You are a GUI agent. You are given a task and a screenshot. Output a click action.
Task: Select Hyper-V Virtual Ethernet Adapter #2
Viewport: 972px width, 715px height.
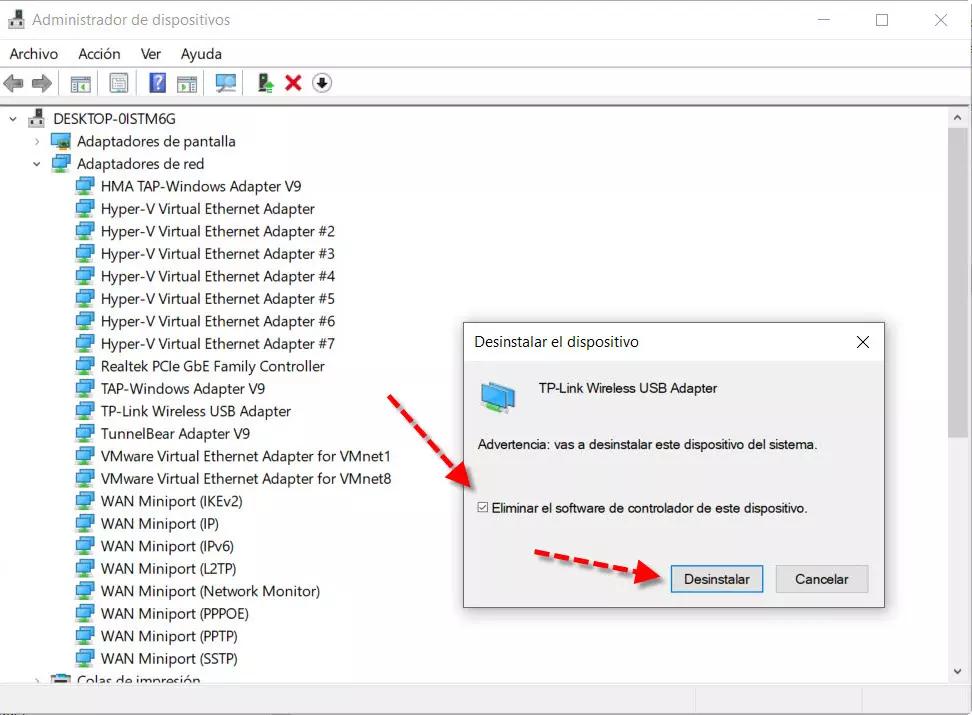(218, 231)
